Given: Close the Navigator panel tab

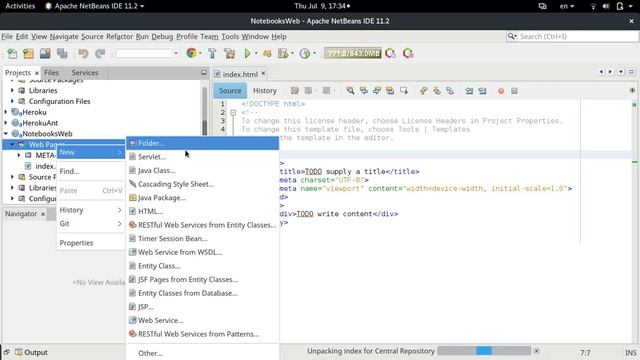Looking at the screenshot, I should pos(43,214).
